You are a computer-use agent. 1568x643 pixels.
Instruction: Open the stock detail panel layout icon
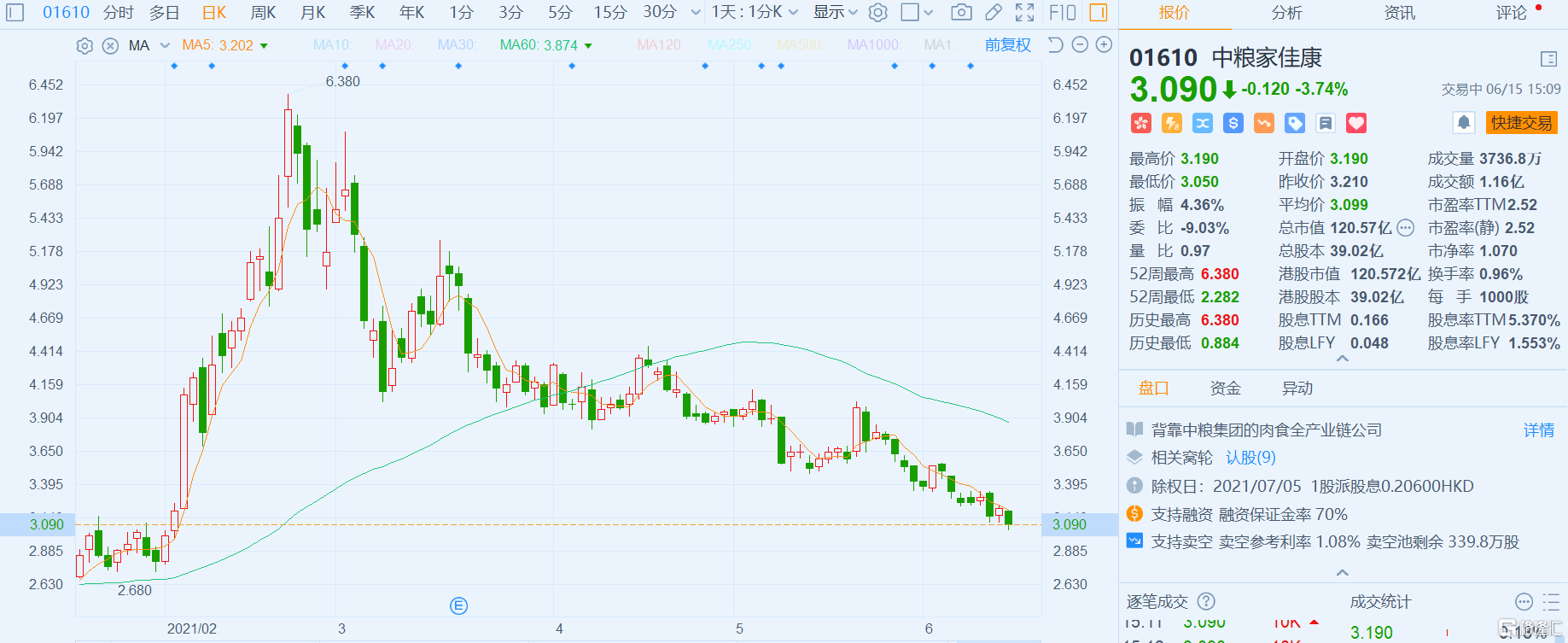pyautogui.click(x=1548, y=59)
